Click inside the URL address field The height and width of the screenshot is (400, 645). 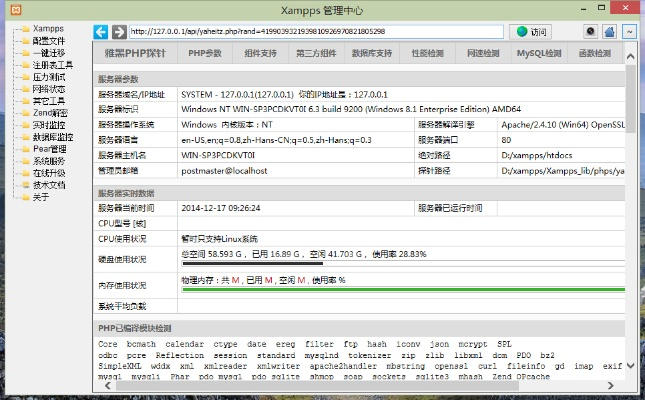pyautogui.click(x=315, y=31)
